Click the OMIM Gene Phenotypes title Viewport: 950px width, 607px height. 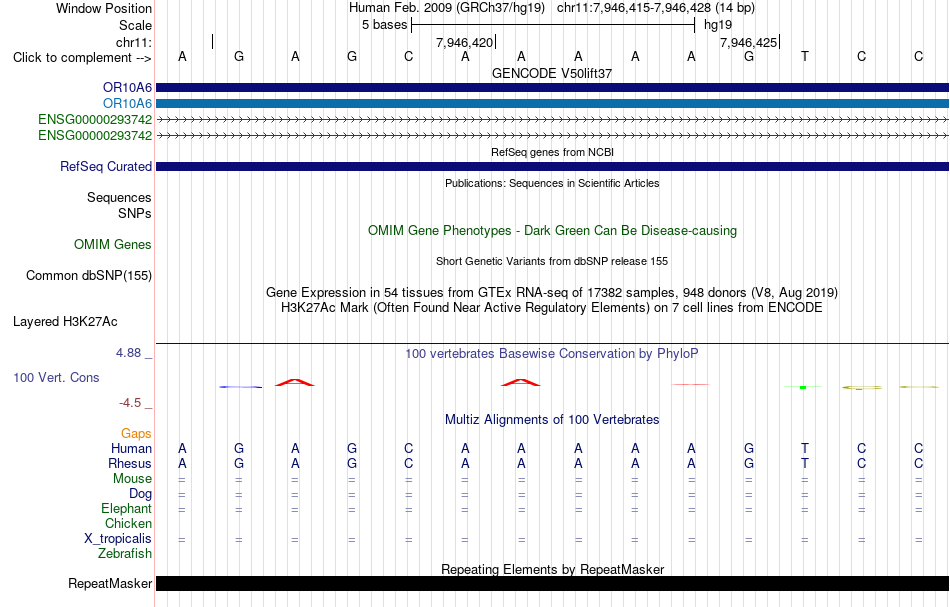pos(553,231)
